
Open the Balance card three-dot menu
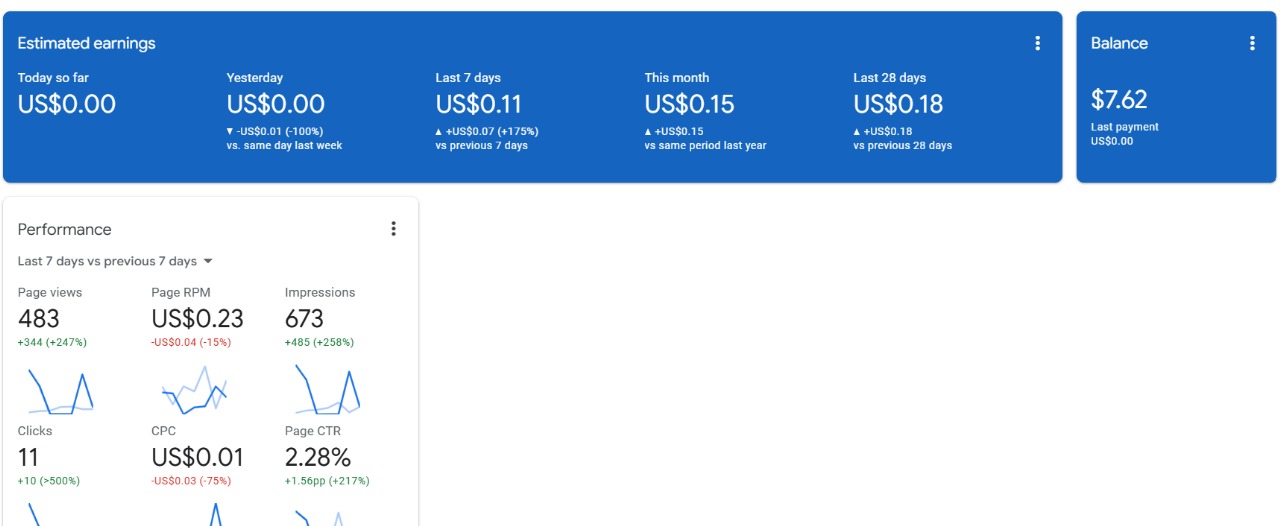pos(1252,43)
